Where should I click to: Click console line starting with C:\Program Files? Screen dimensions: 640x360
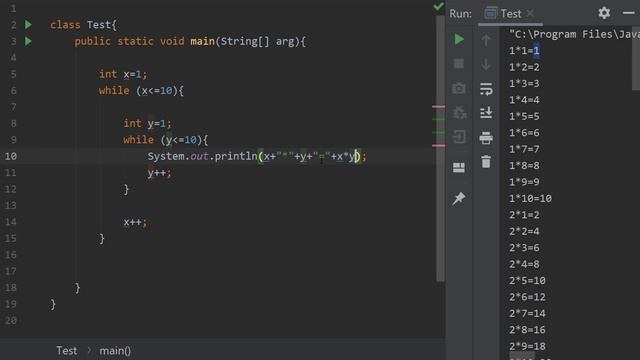tap(574, 34)
